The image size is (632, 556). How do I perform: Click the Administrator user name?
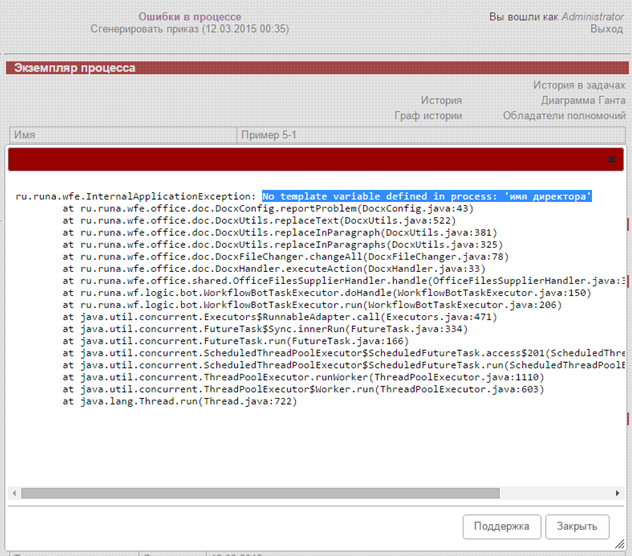click(592, 17)
